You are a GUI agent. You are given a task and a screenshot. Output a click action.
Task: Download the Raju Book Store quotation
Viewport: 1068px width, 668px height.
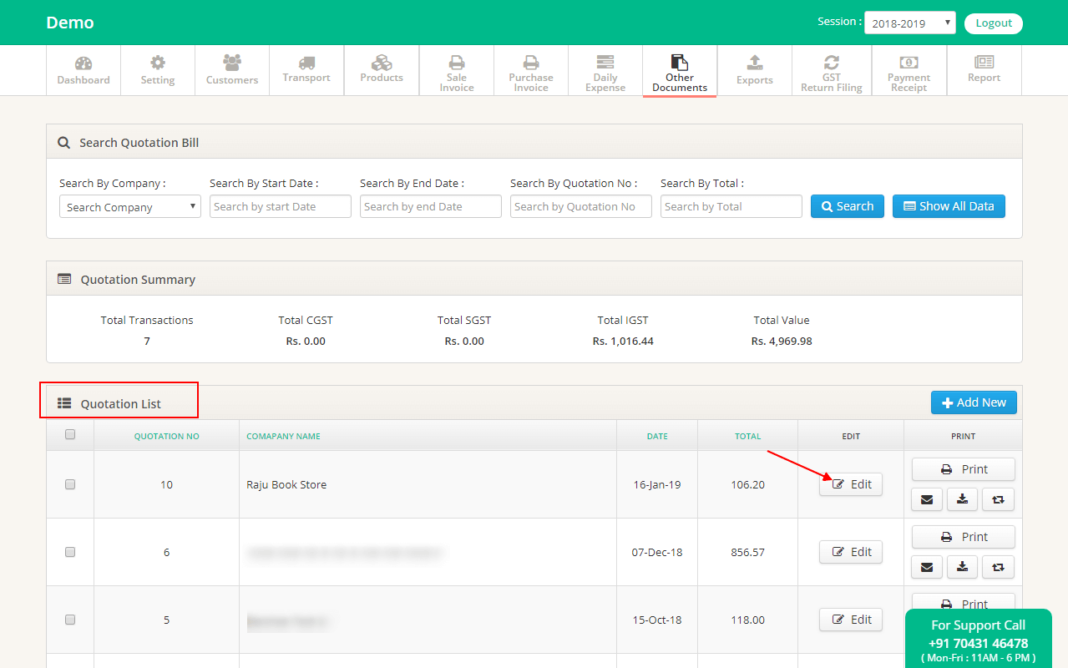962,499
